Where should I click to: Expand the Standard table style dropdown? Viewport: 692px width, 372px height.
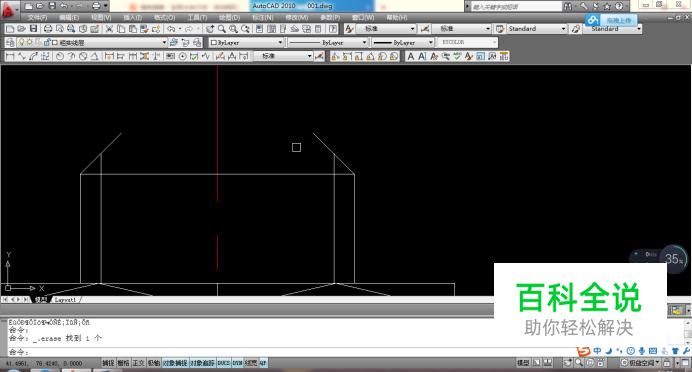pyautogui.click(x=537, y=29)
